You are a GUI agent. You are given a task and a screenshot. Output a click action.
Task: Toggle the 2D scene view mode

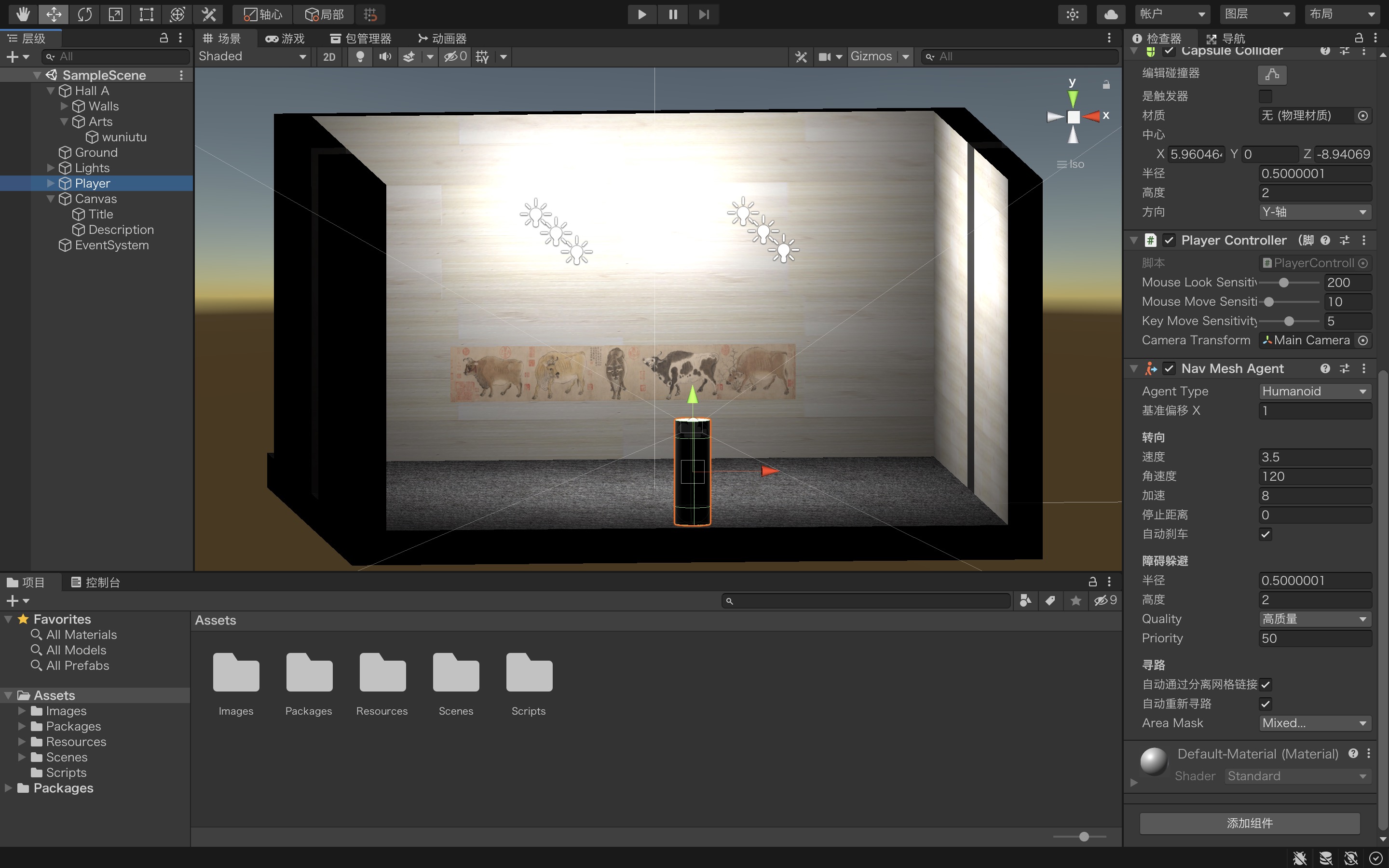point(329,56)
